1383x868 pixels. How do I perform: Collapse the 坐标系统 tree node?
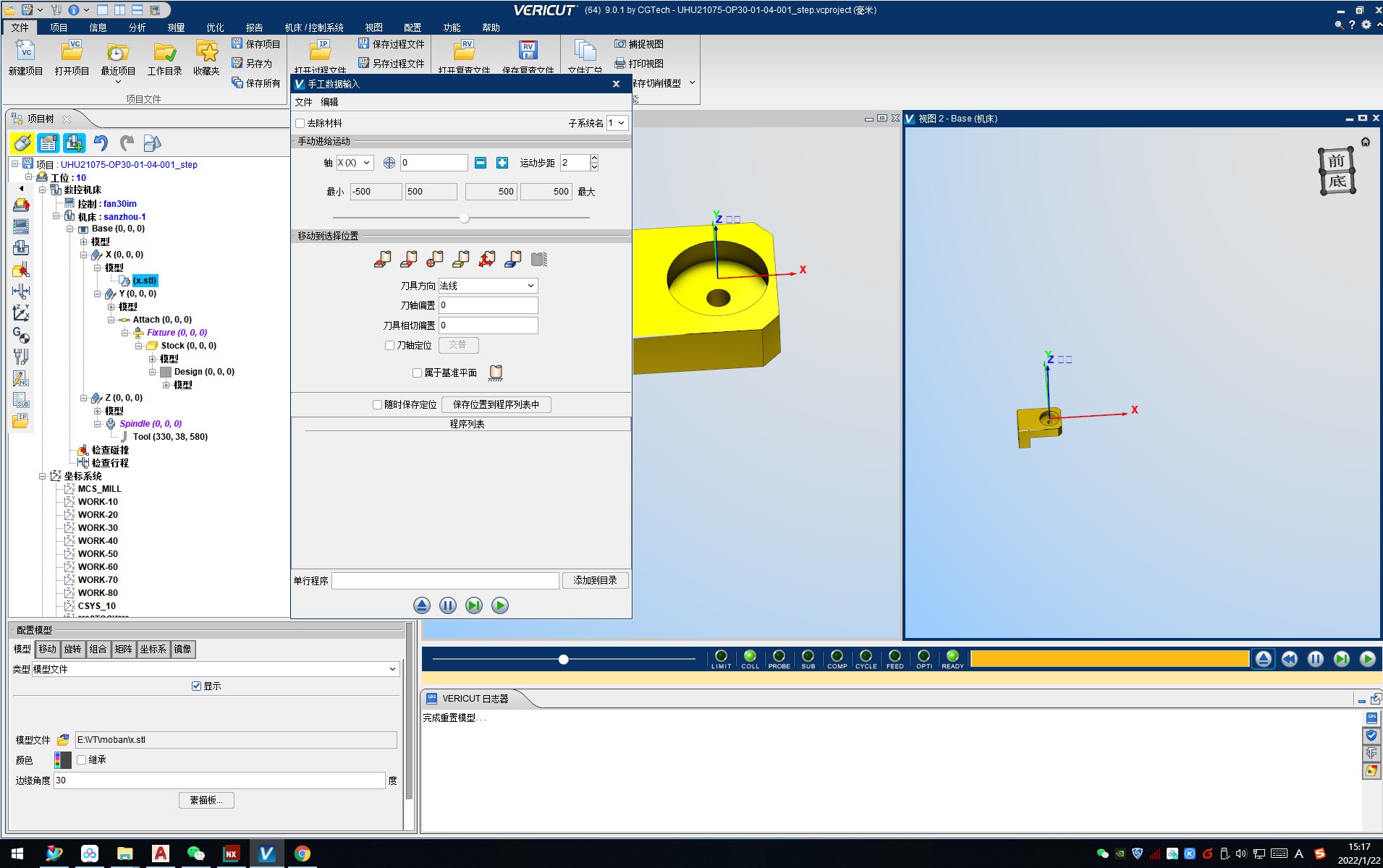point(43,476)
